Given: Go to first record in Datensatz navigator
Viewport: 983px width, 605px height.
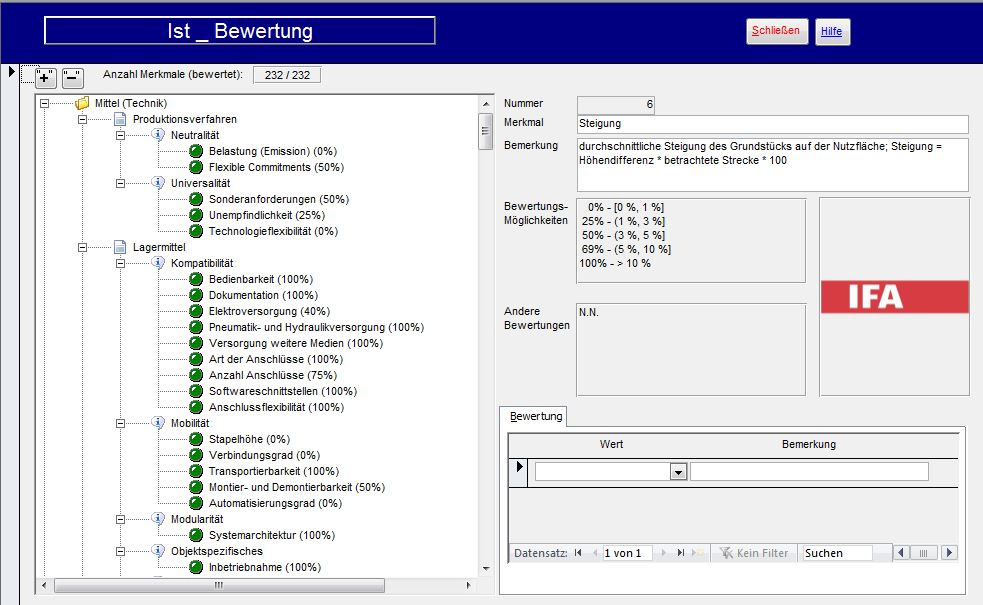Looking at the screenshot, I should 578,553.
